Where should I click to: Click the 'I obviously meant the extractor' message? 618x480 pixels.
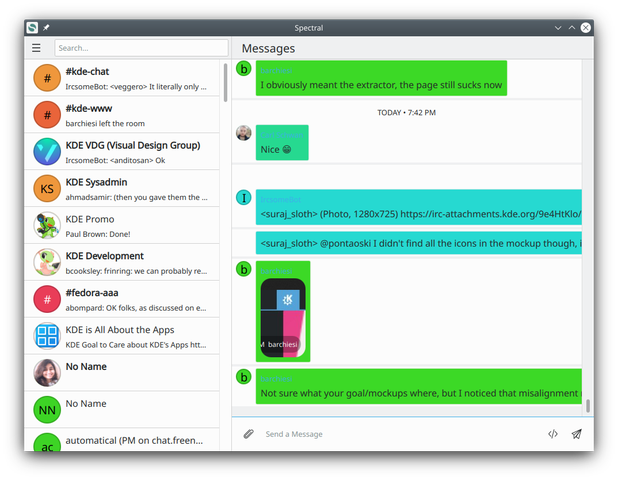[381, 78]
